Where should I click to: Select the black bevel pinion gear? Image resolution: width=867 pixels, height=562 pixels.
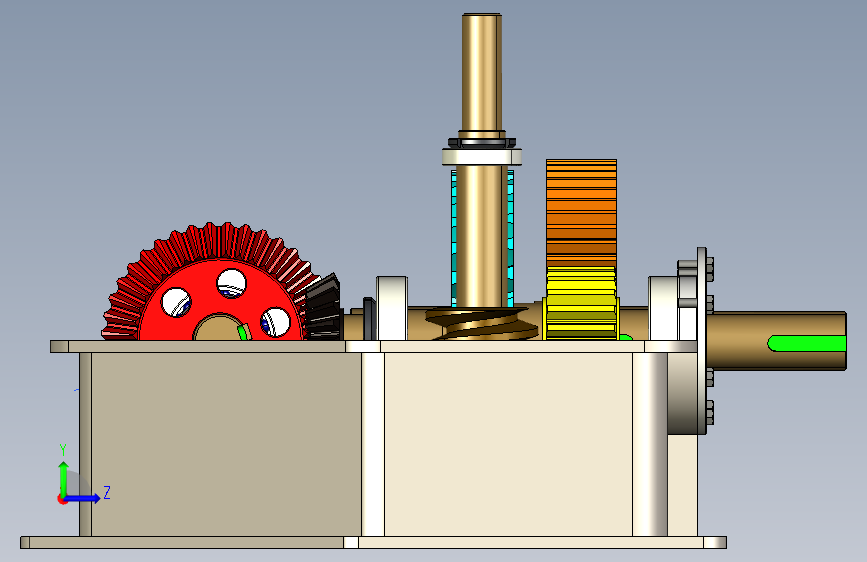coord(323,307)
